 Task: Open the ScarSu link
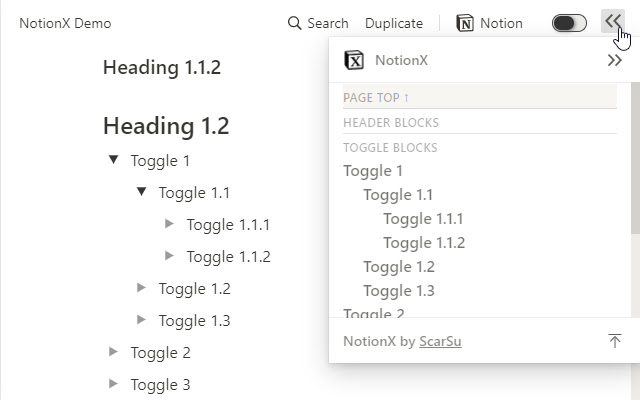point(440,341)
